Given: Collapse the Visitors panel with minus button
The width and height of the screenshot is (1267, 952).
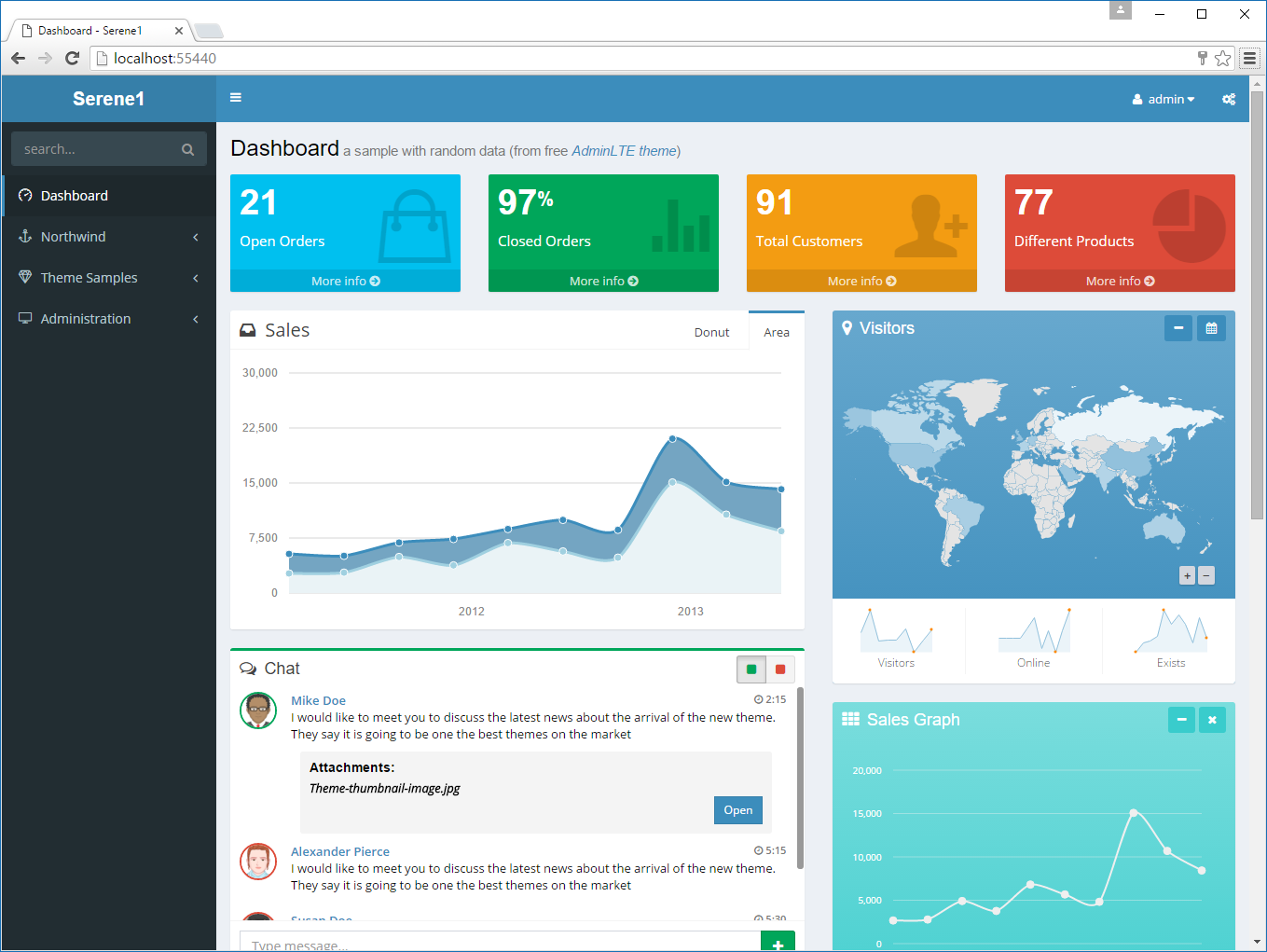Looking at the screenshot, I should pos(1178,328).
